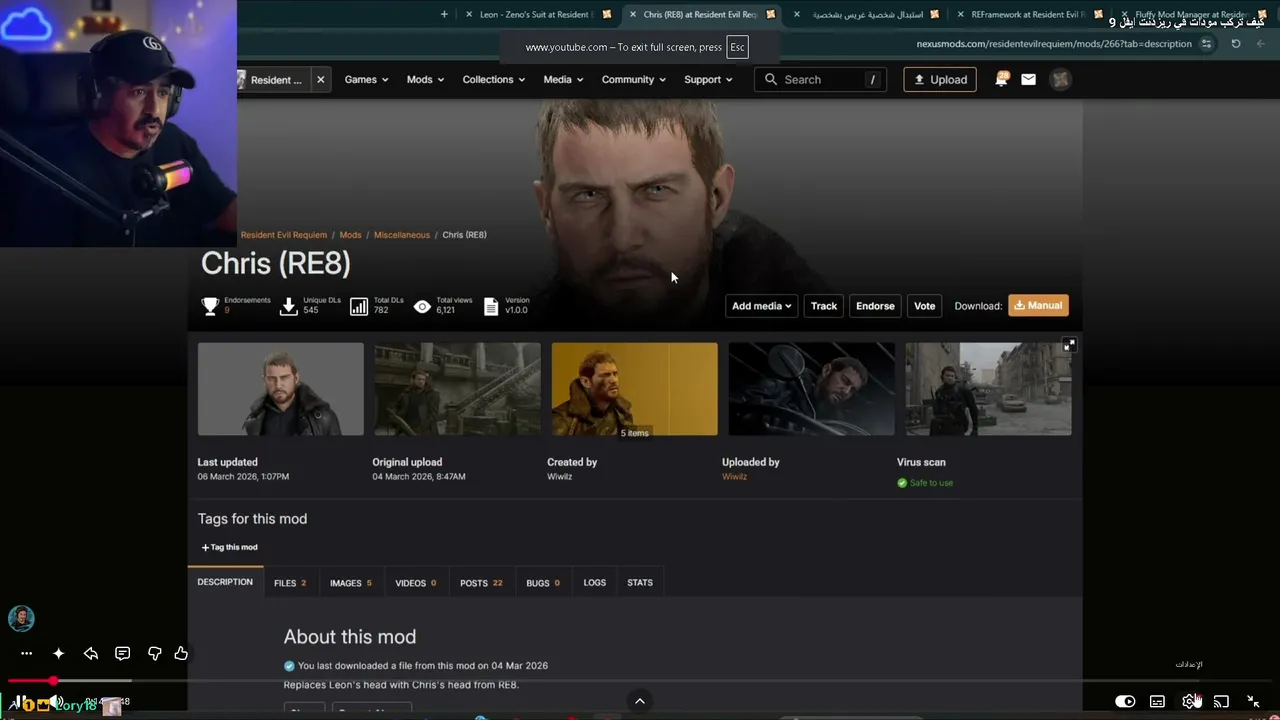This screenshot has height=720, width=1280.
Task: Switch to the FILES tab
Action: click(290, 583)
